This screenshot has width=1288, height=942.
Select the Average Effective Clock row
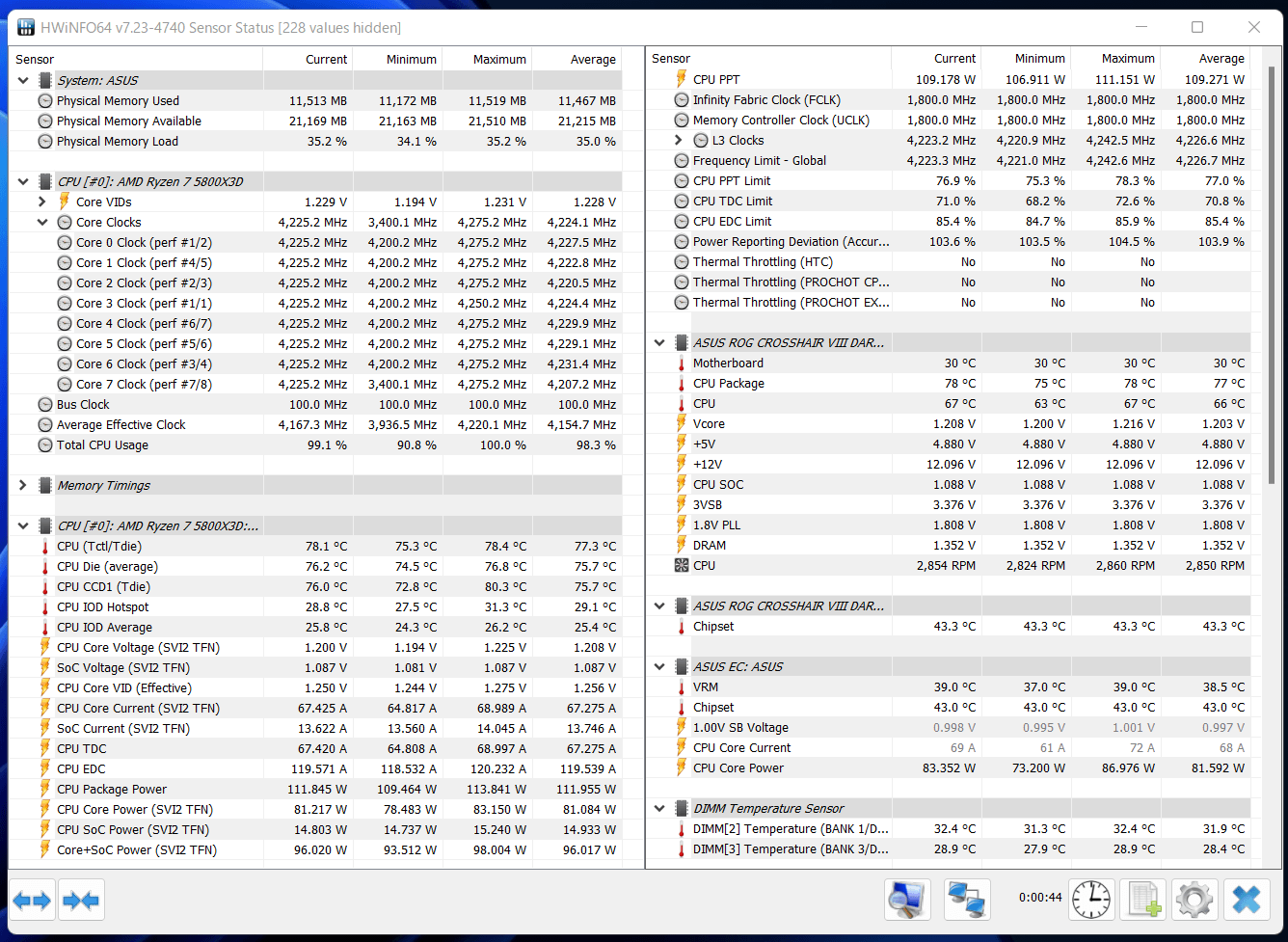pos(315,425)
